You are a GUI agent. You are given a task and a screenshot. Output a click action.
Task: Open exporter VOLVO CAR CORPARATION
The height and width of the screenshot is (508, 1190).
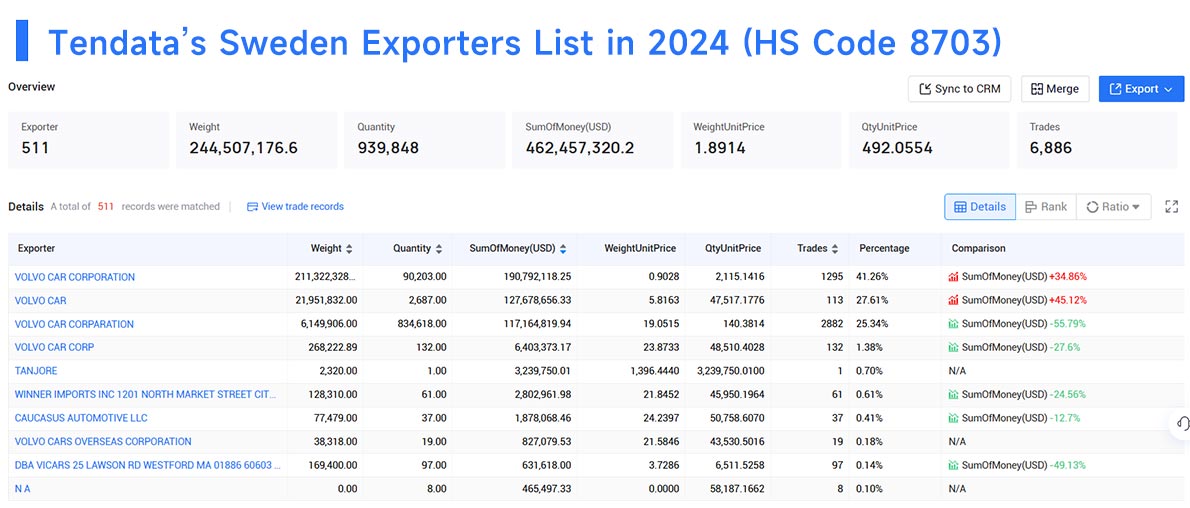(74, 324)
